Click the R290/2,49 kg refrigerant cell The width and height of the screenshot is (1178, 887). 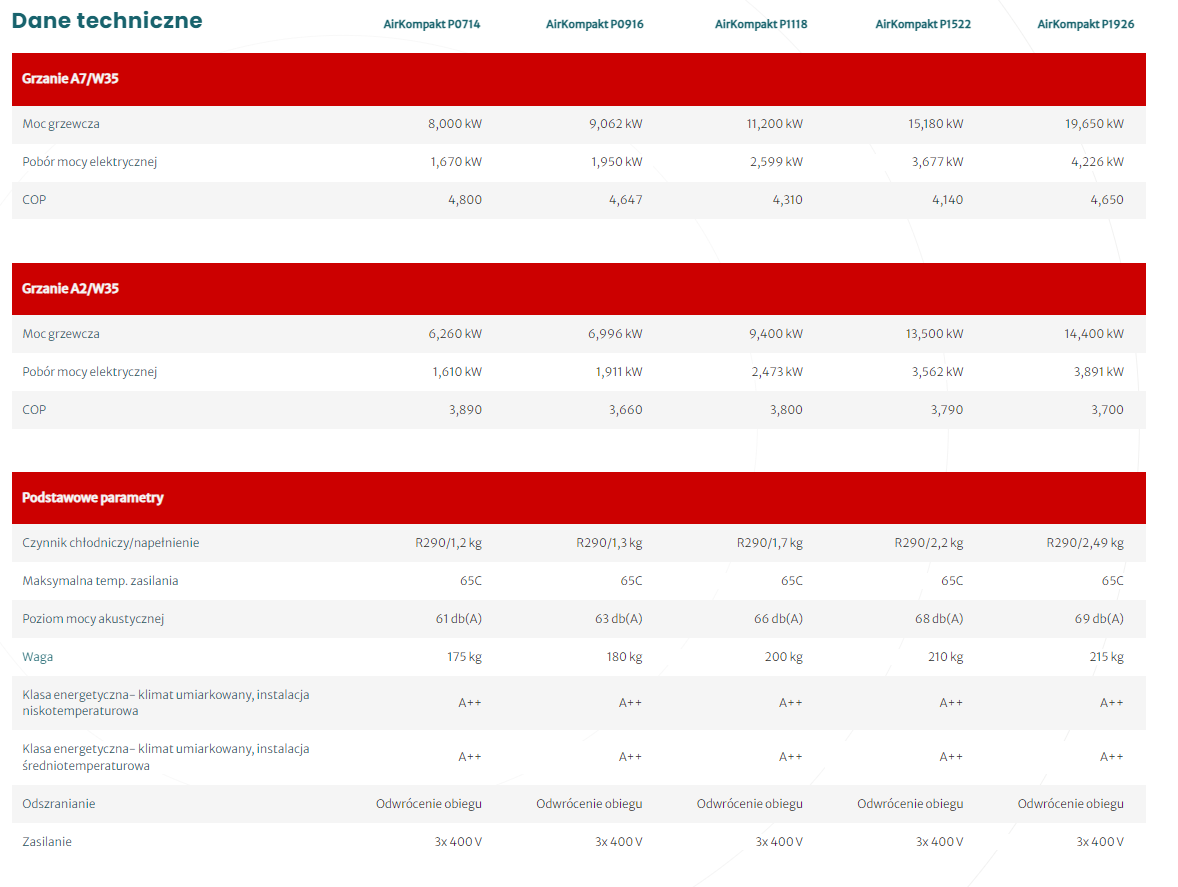1084,543
